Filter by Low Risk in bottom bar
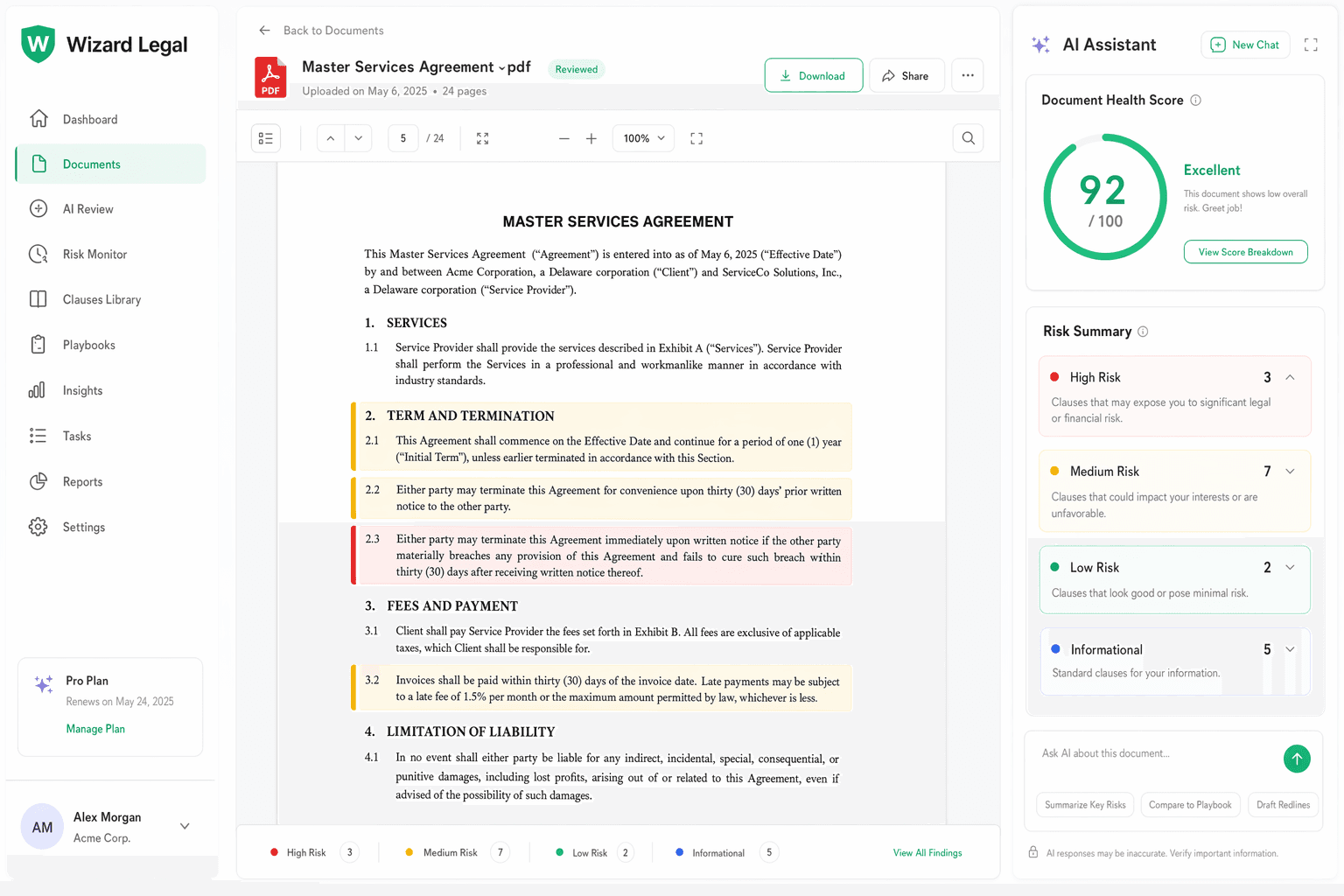This screenshot has width=1344, height=896. click(x=596, y=852)
